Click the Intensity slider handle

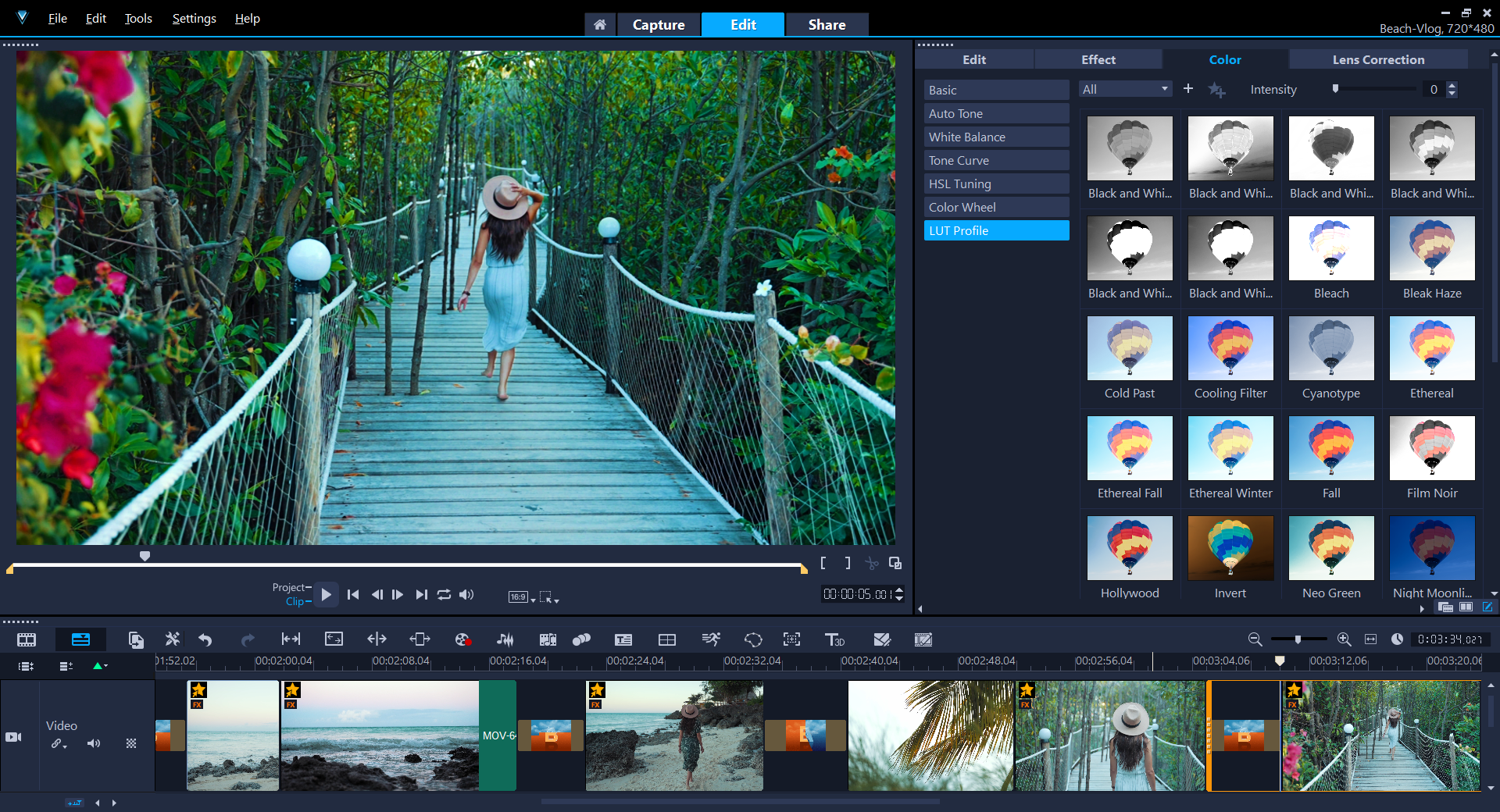(x=1336, y=89)
